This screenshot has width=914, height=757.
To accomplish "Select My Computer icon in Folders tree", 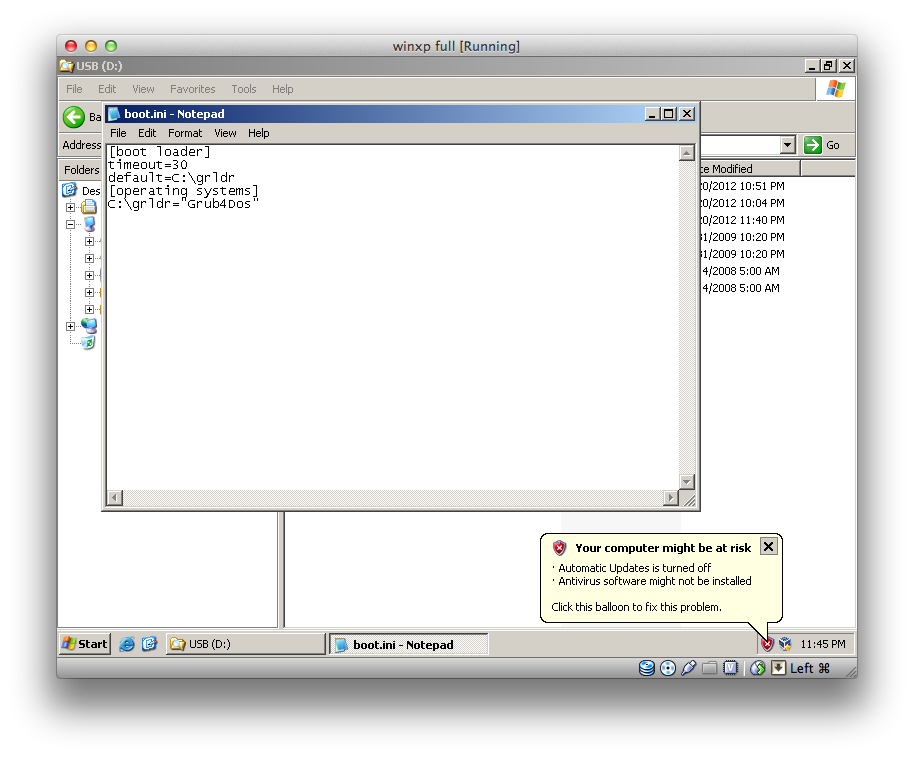I will [x=89, y=224].
